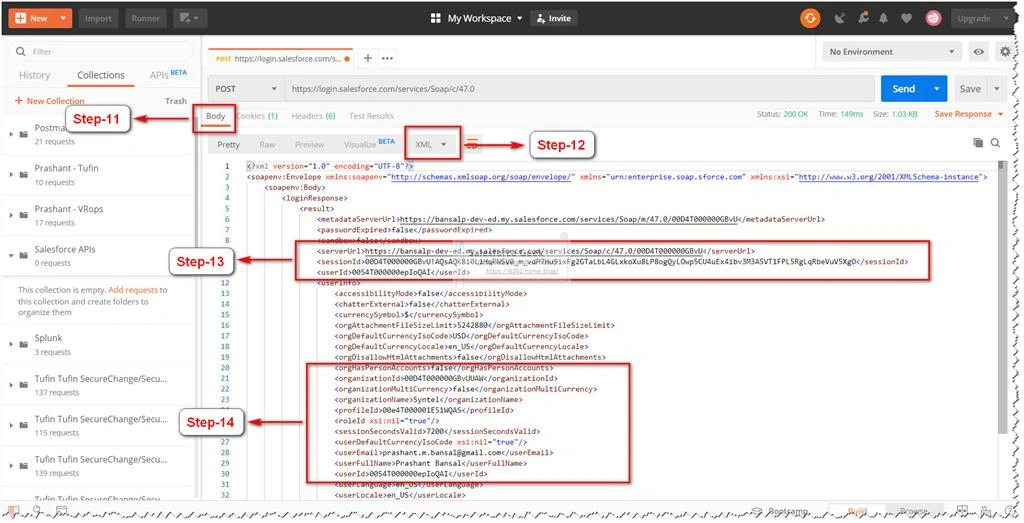Select the POST login.salesforce.com request tab
Image resolution: width=1024 pixels, height=523 pixels.
pyautogui.click(x=281, y=58)
